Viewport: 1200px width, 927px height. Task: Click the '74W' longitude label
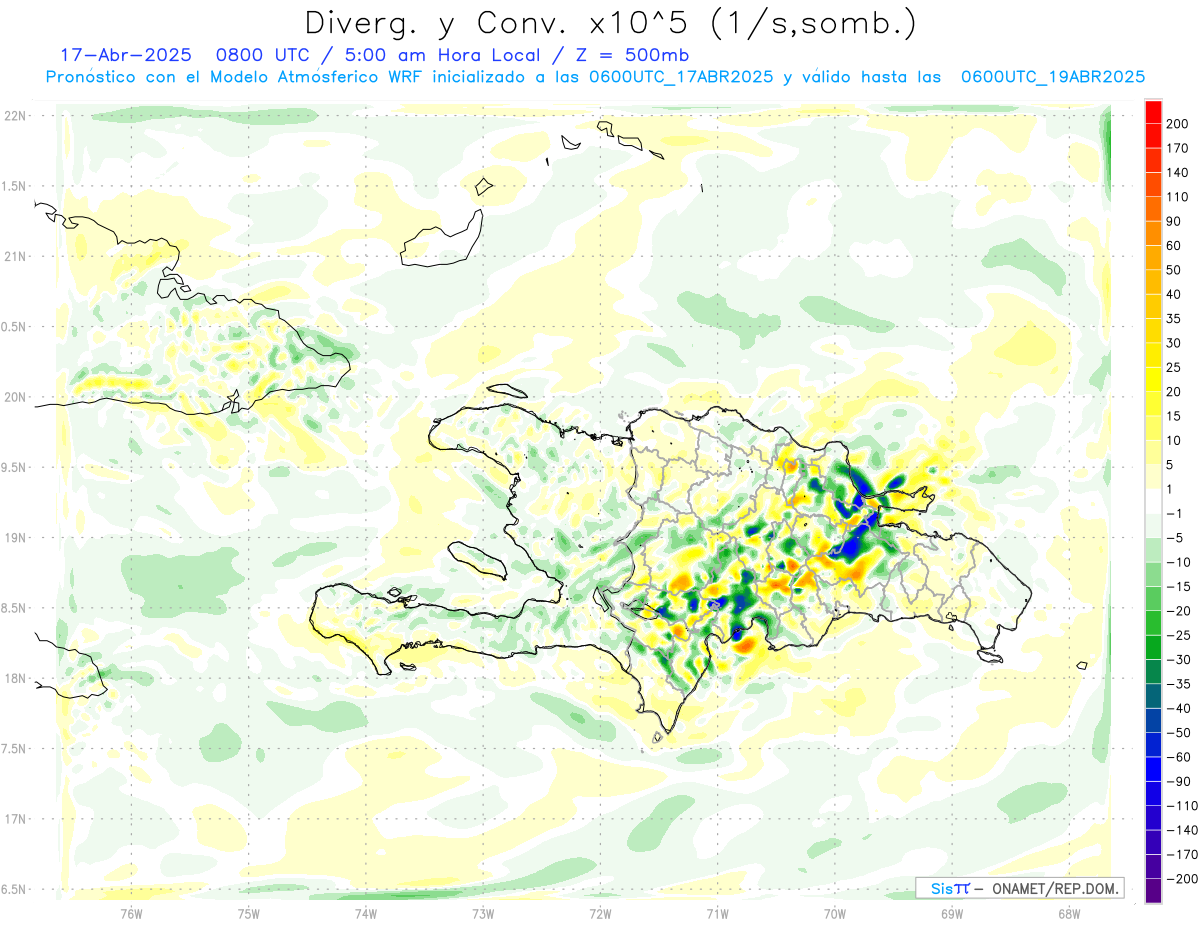tap(365, 914)
